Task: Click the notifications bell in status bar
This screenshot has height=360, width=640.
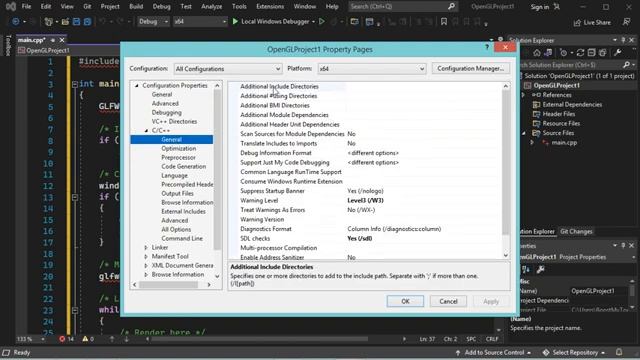Action: click(x=619, y=352)
